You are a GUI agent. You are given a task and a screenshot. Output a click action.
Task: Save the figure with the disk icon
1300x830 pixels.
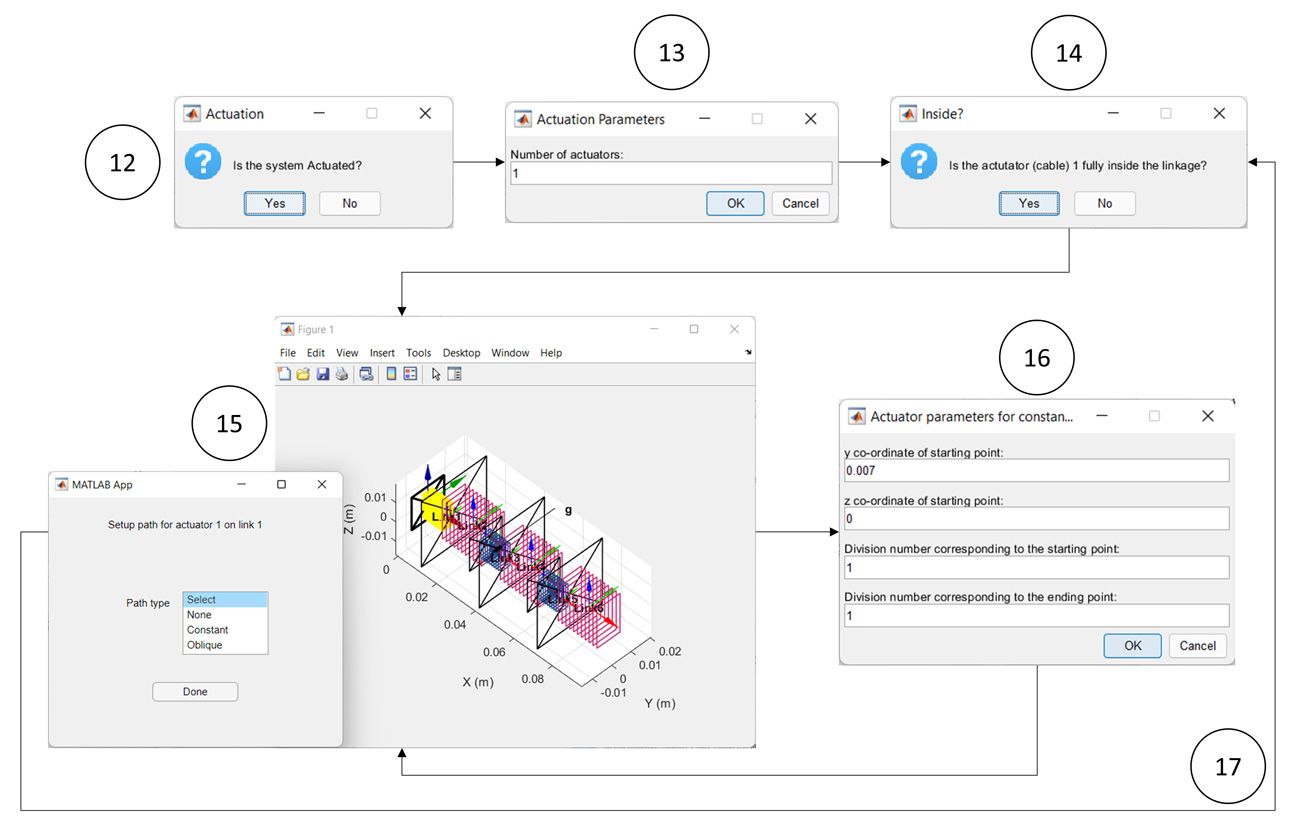(x=322, y=373)
